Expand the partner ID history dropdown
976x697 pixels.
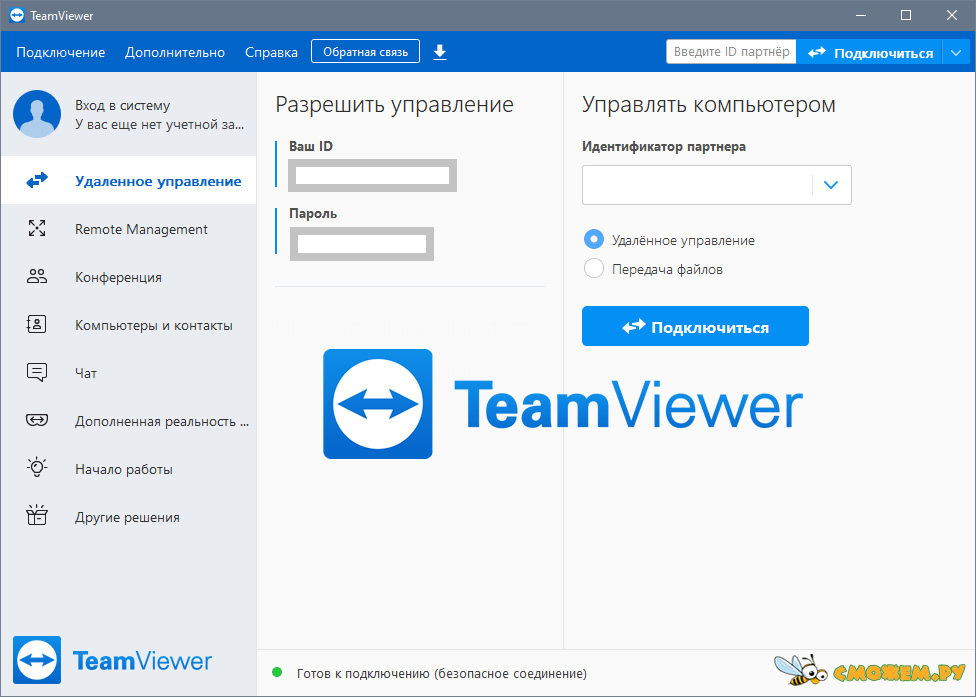(x=830, y=185)
